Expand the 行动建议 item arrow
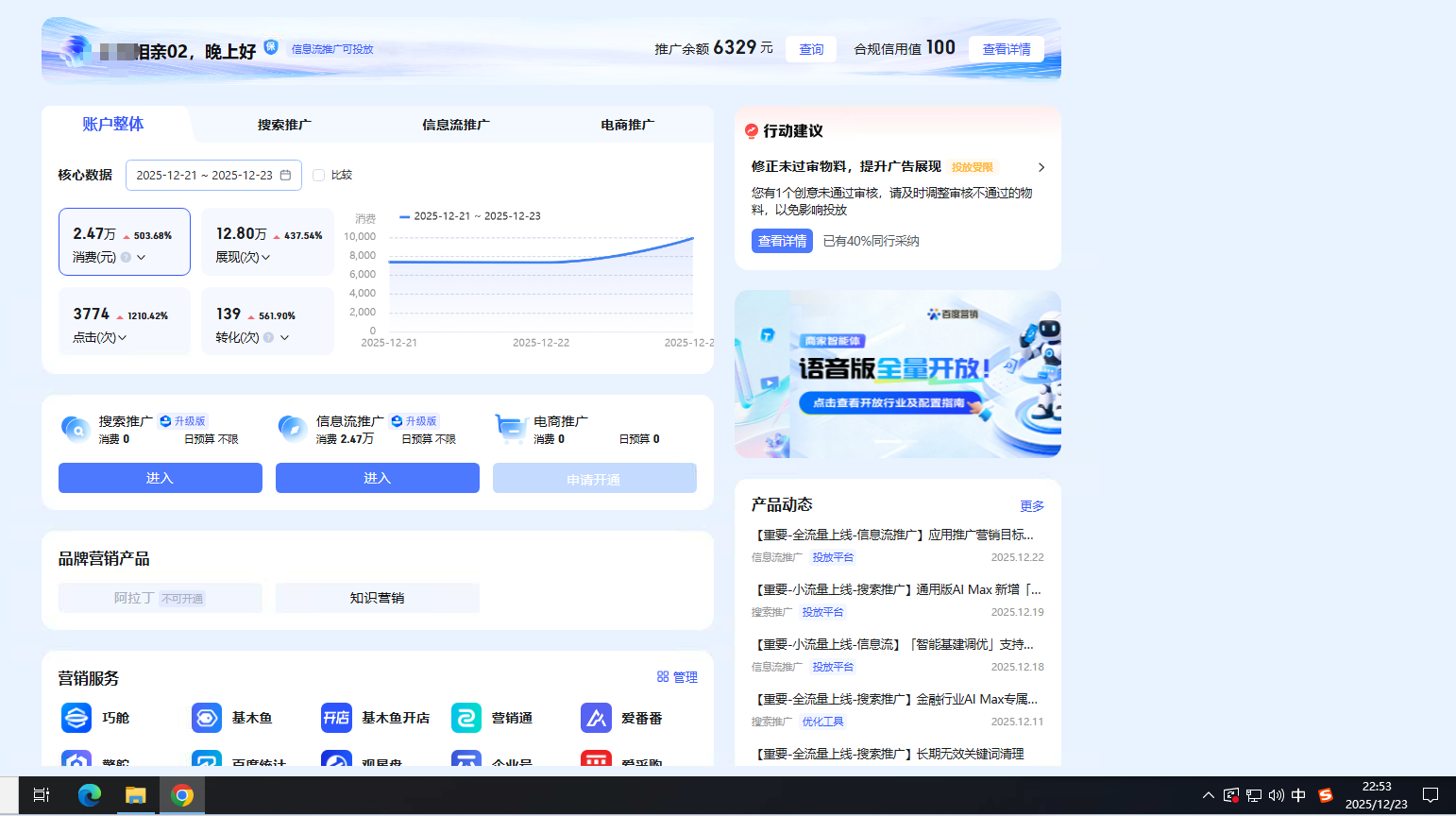 1041,167
